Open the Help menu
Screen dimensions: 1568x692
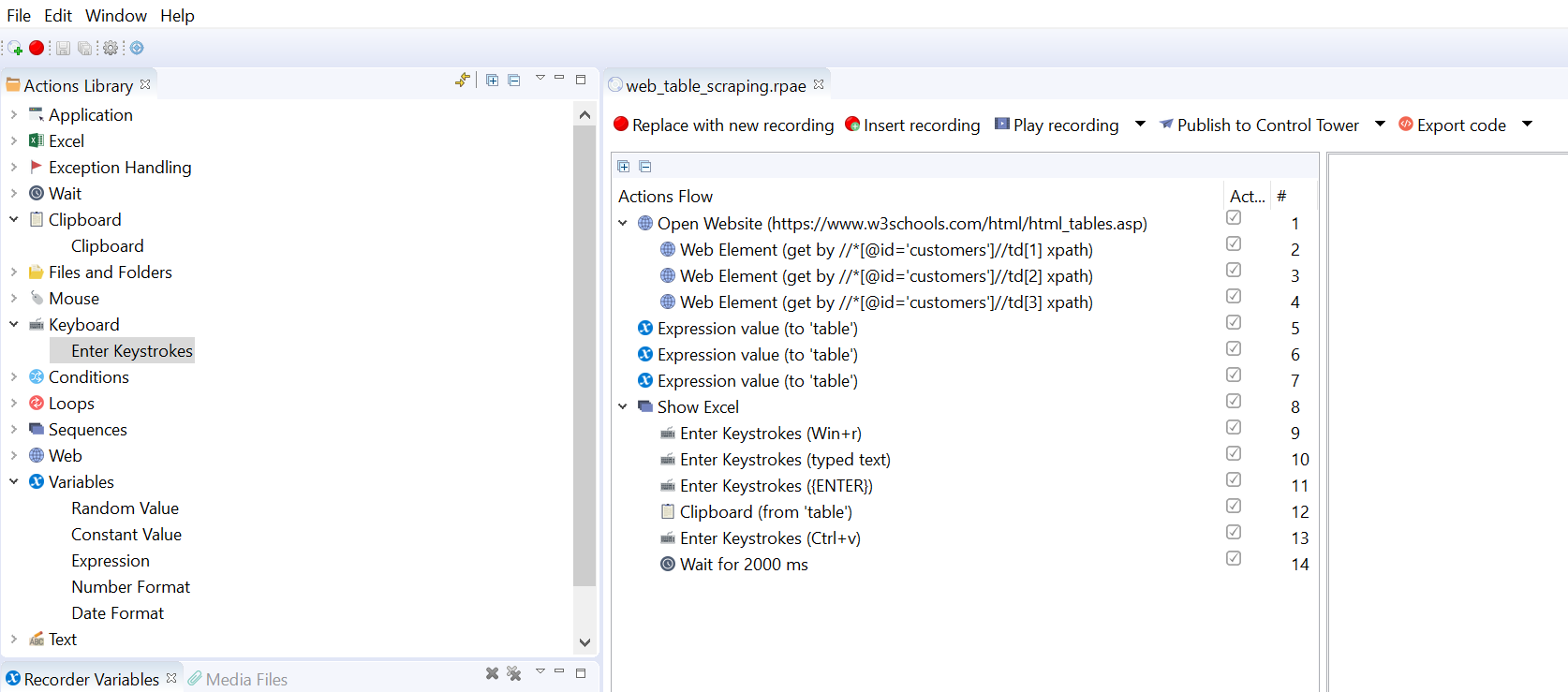pyautogui.click(x=177, y=15)
